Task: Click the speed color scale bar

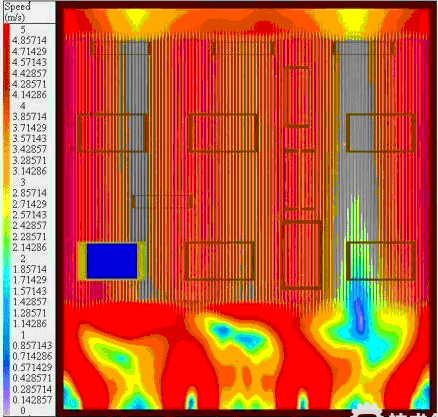Action: (x=6, y=218)
